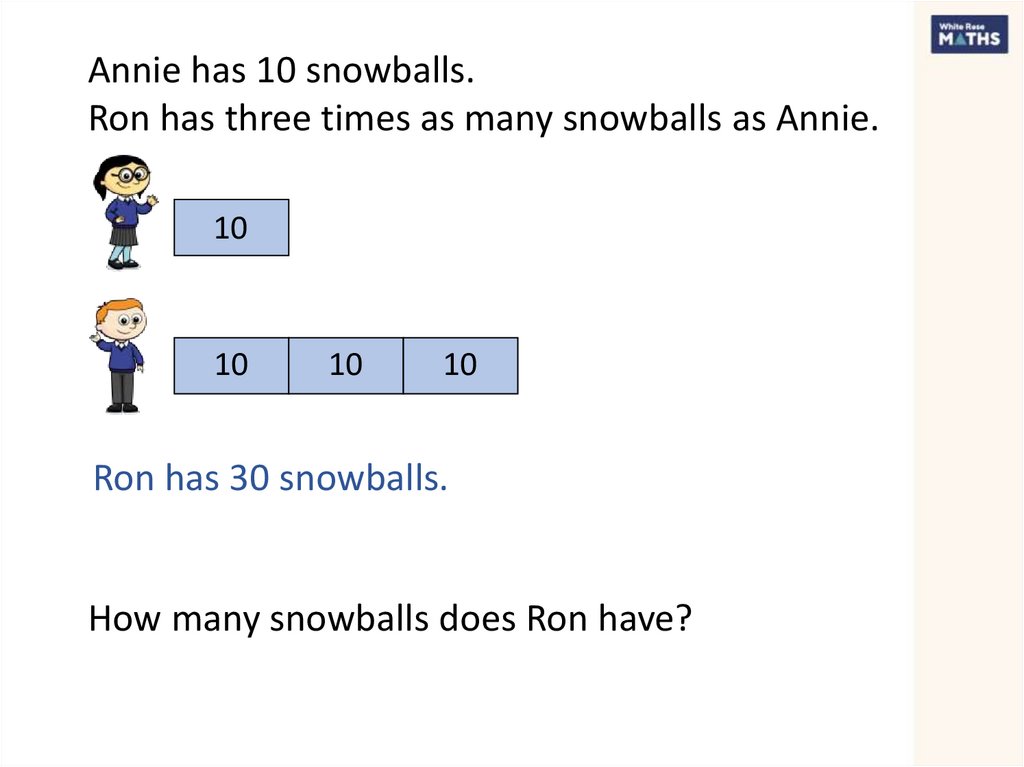Image resolution: width=1024 pixels, height=767 pixels.
Task: Click the text 'Annie has 10 snowballs.'
Action: tap(279, 72)
